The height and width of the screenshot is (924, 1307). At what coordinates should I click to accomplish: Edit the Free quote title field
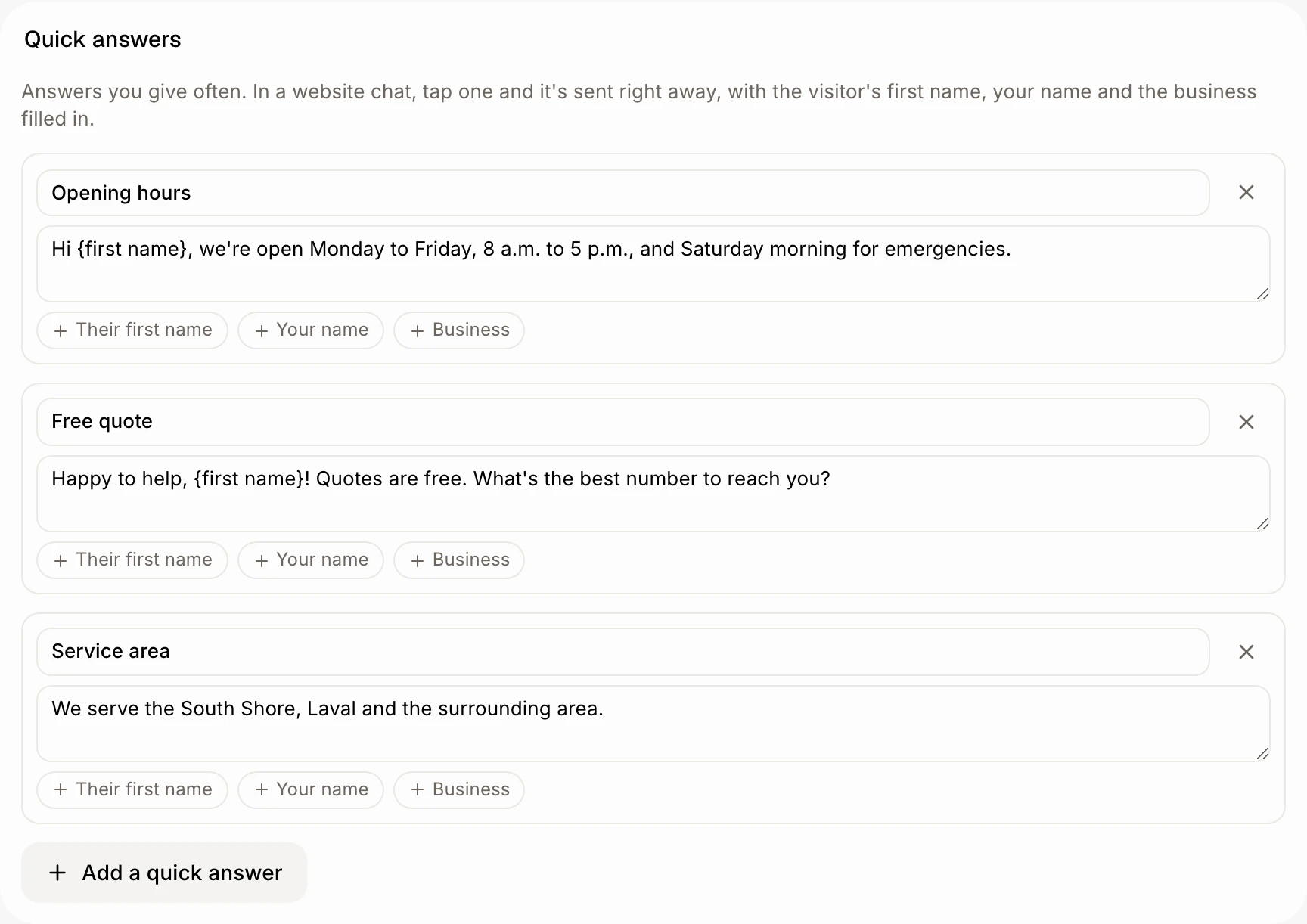[623, 422]
